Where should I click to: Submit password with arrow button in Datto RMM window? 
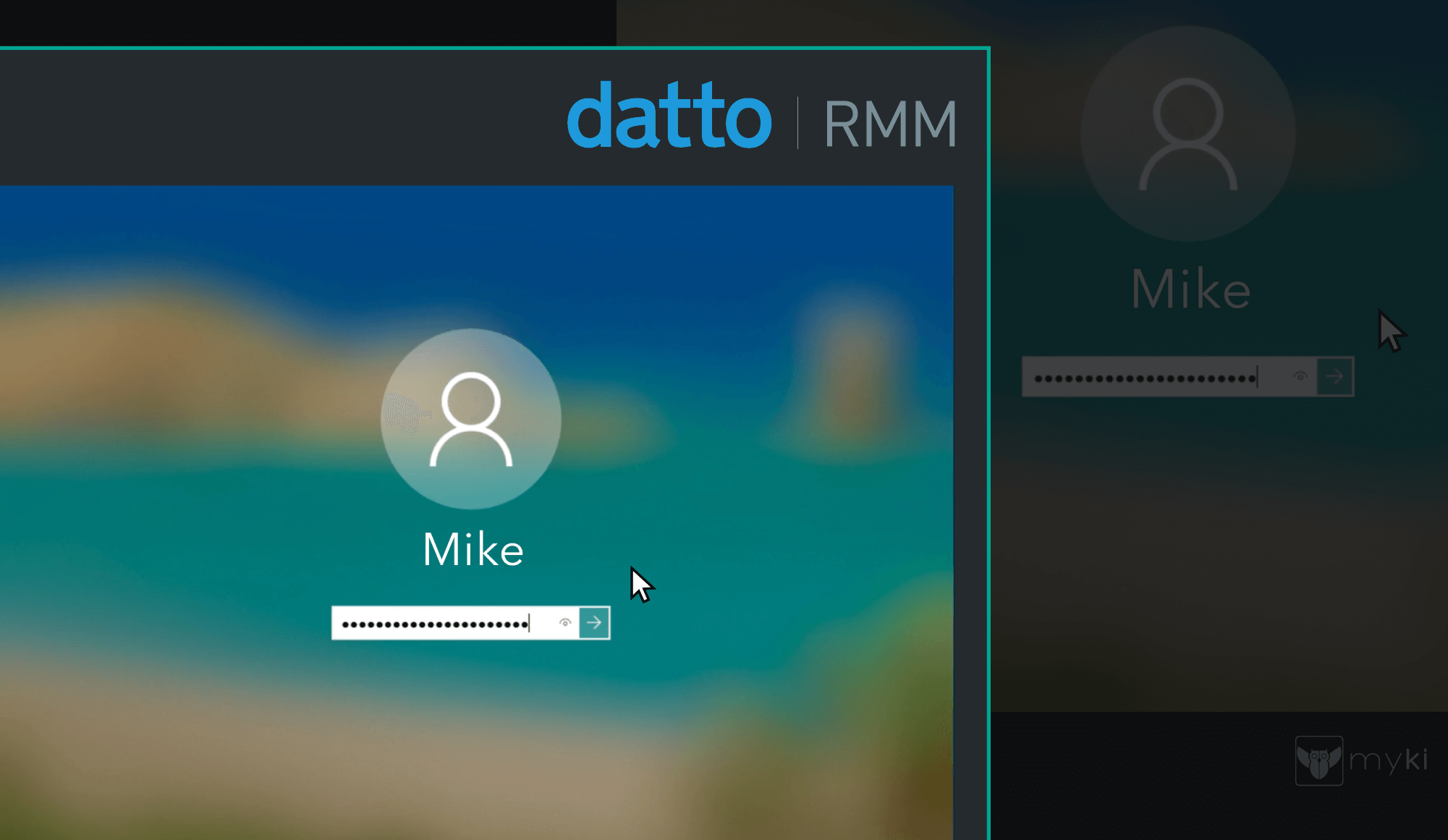coord(595,623)
